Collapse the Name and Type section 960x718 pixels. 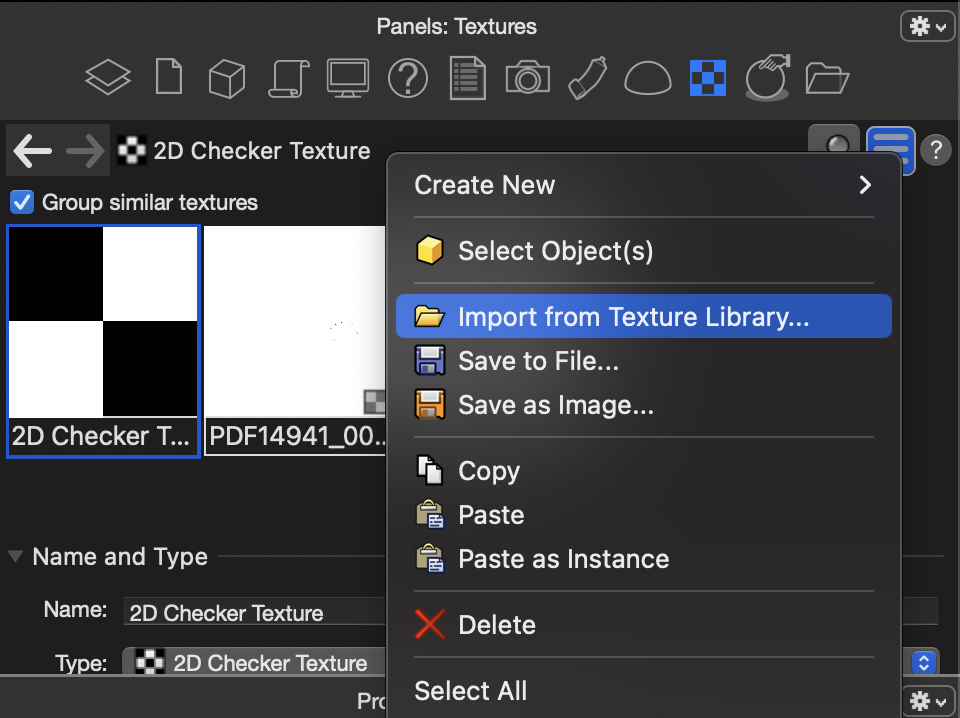coord(15,557)
